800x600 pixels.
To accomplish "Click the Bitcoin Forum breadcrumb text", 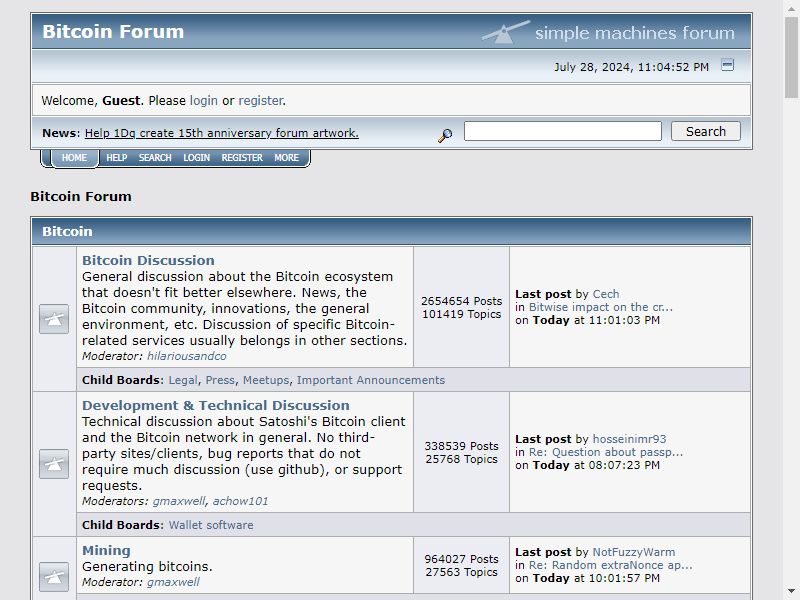I will click(81, 196).
